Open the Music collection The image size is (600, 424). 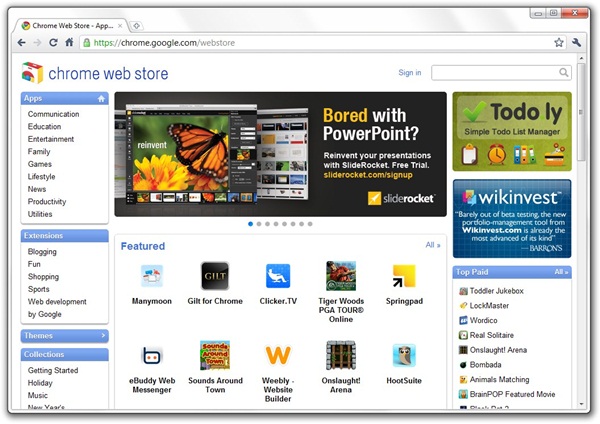pyautogui.click(x=38, y=395)
